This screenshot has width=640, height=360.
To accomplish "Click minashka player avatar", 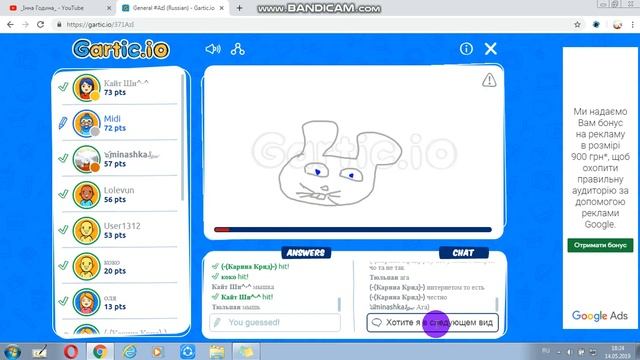I will click(x=87, y=159).
